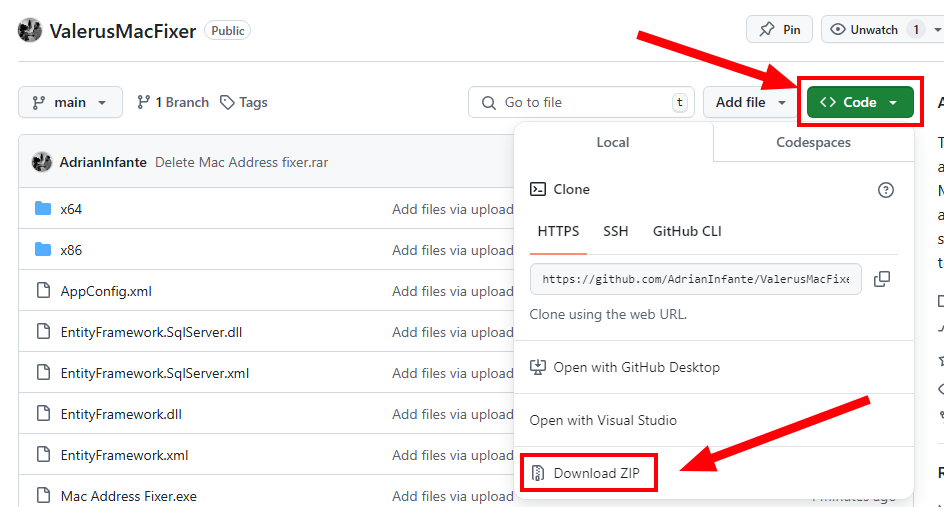Open the AppConfig.xml file
The image size is (944, 507).
pos(106,291)
